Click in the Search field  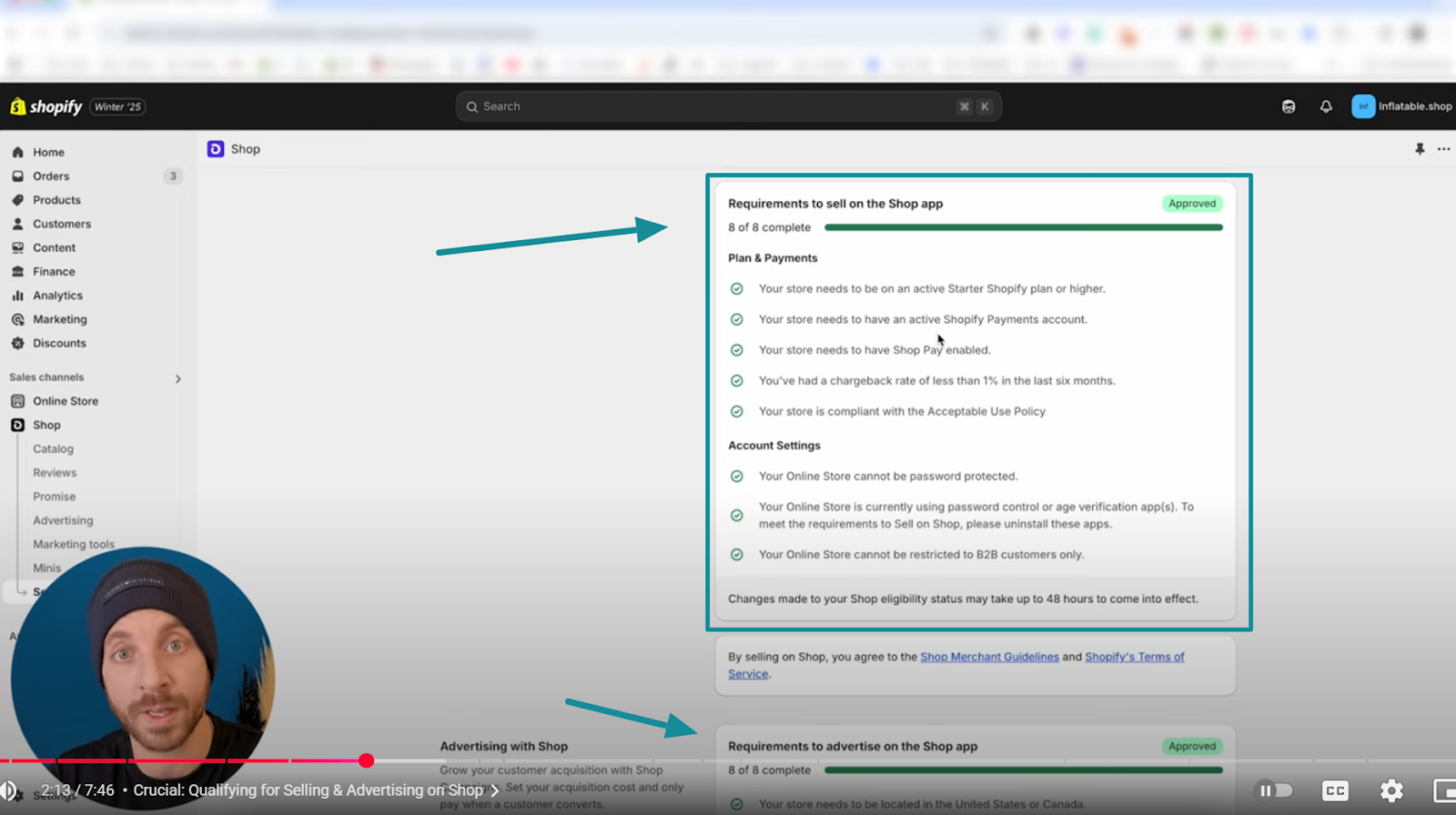point(728,106)
